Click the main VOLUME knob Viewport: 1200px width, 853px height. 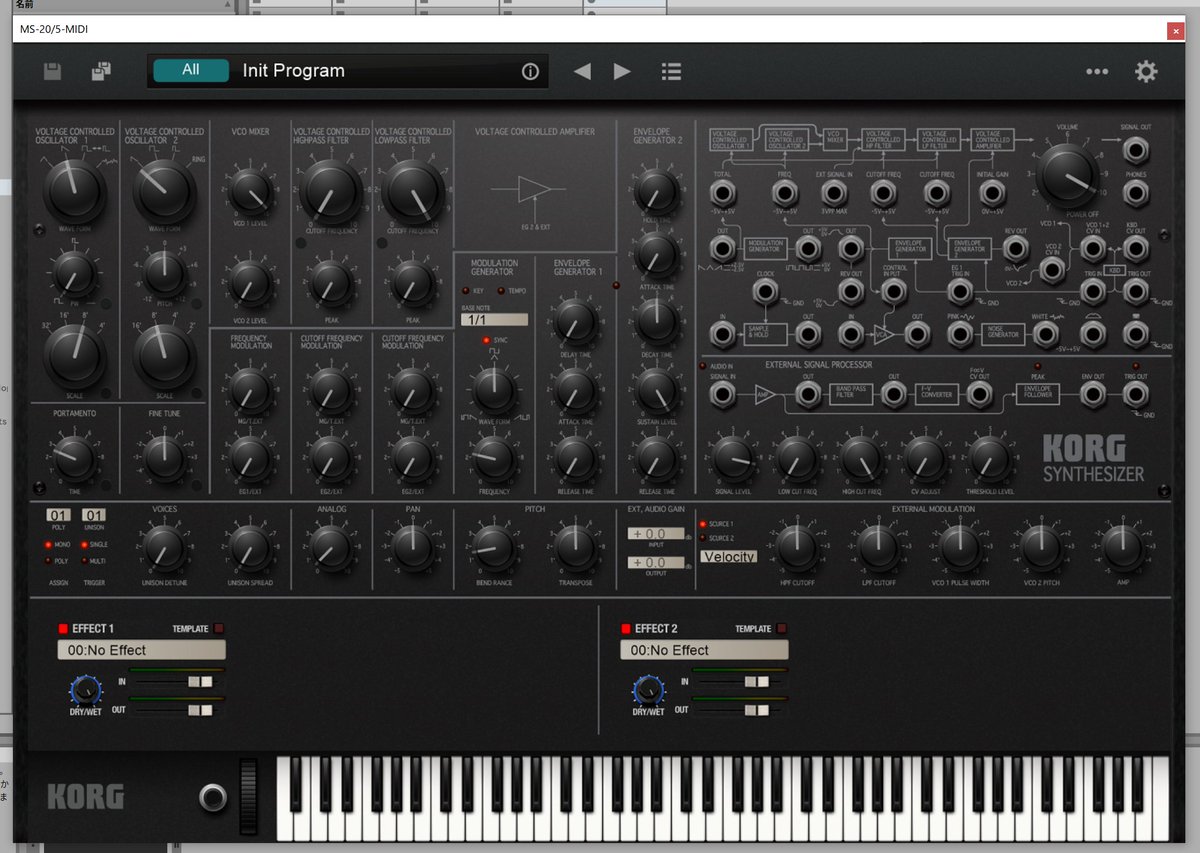1068,176
